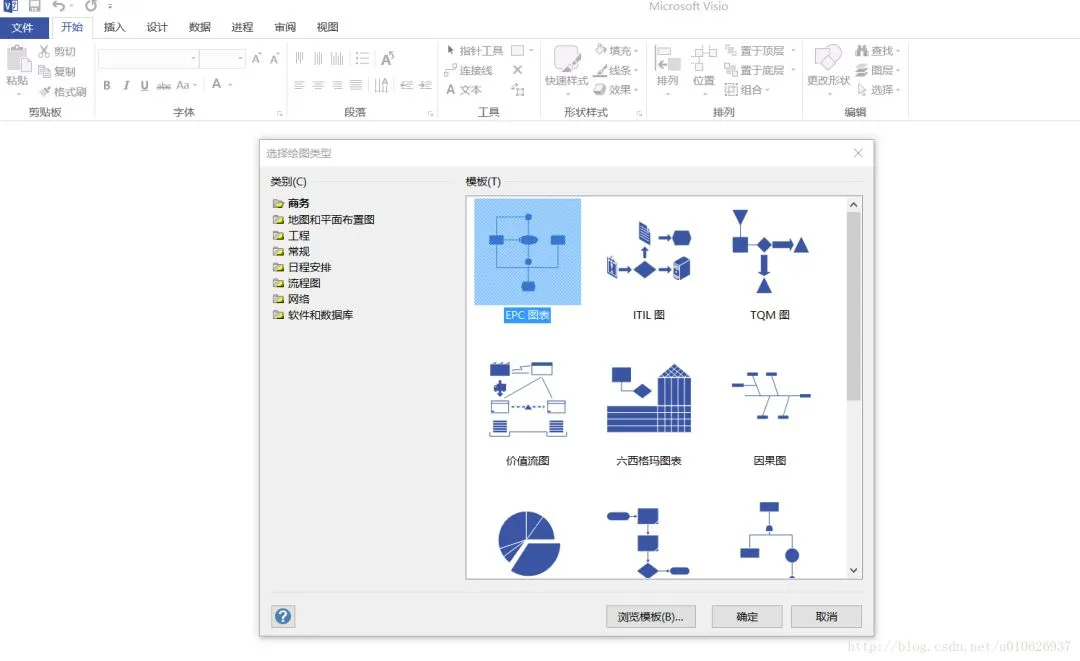The height and width of the screenshot is (661, 1080).
Task: Click the Increase Font Size icon
Action: (x=256, y=59)
